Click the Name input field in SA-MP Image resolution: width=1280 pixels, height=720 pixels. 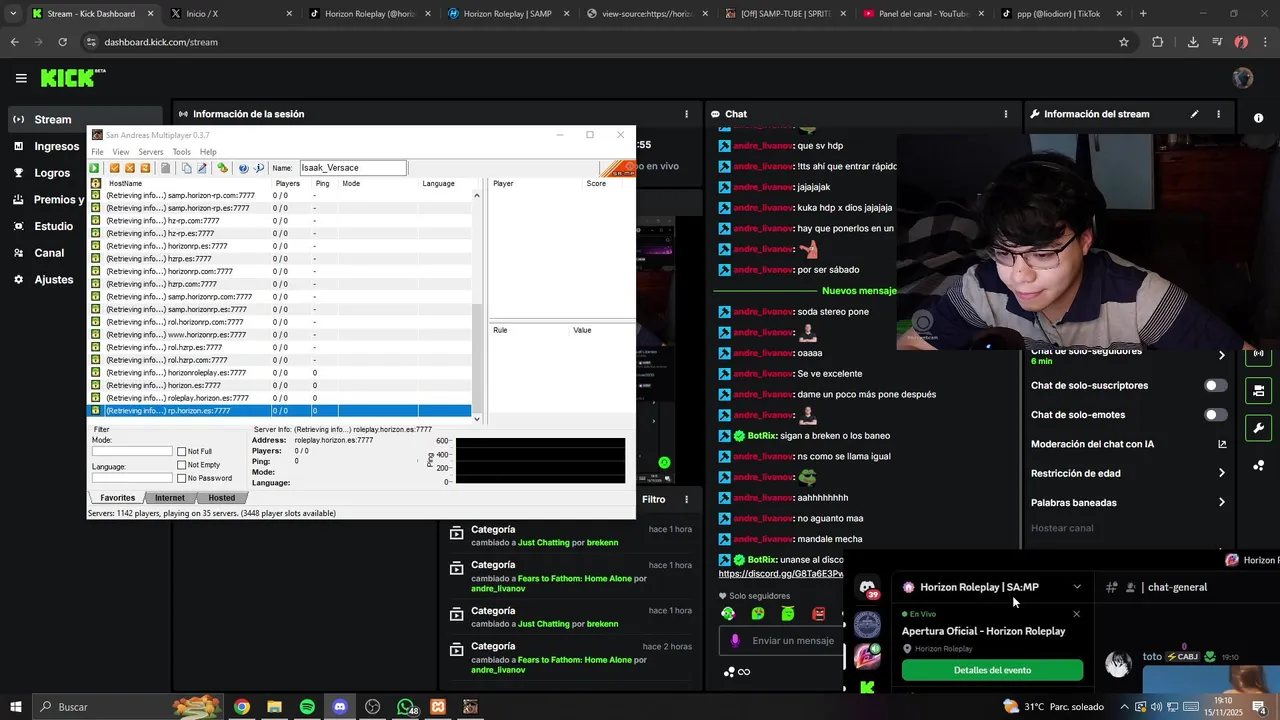[x=352, y=168]
